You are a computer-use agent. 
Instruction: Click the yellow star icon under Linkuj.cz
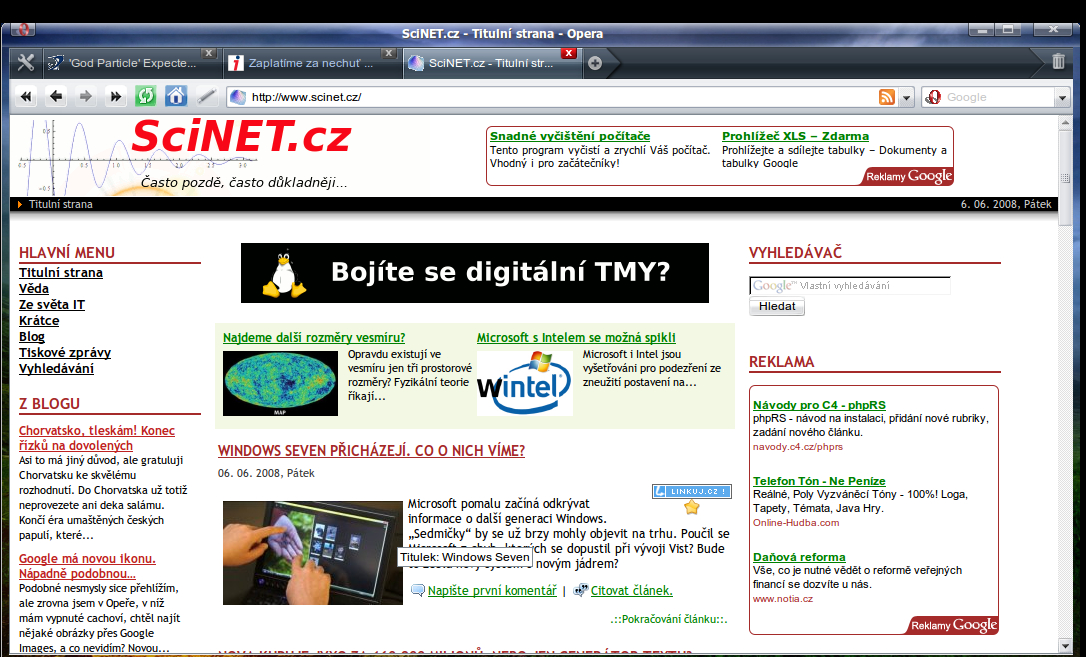click(x=691, y=507)
